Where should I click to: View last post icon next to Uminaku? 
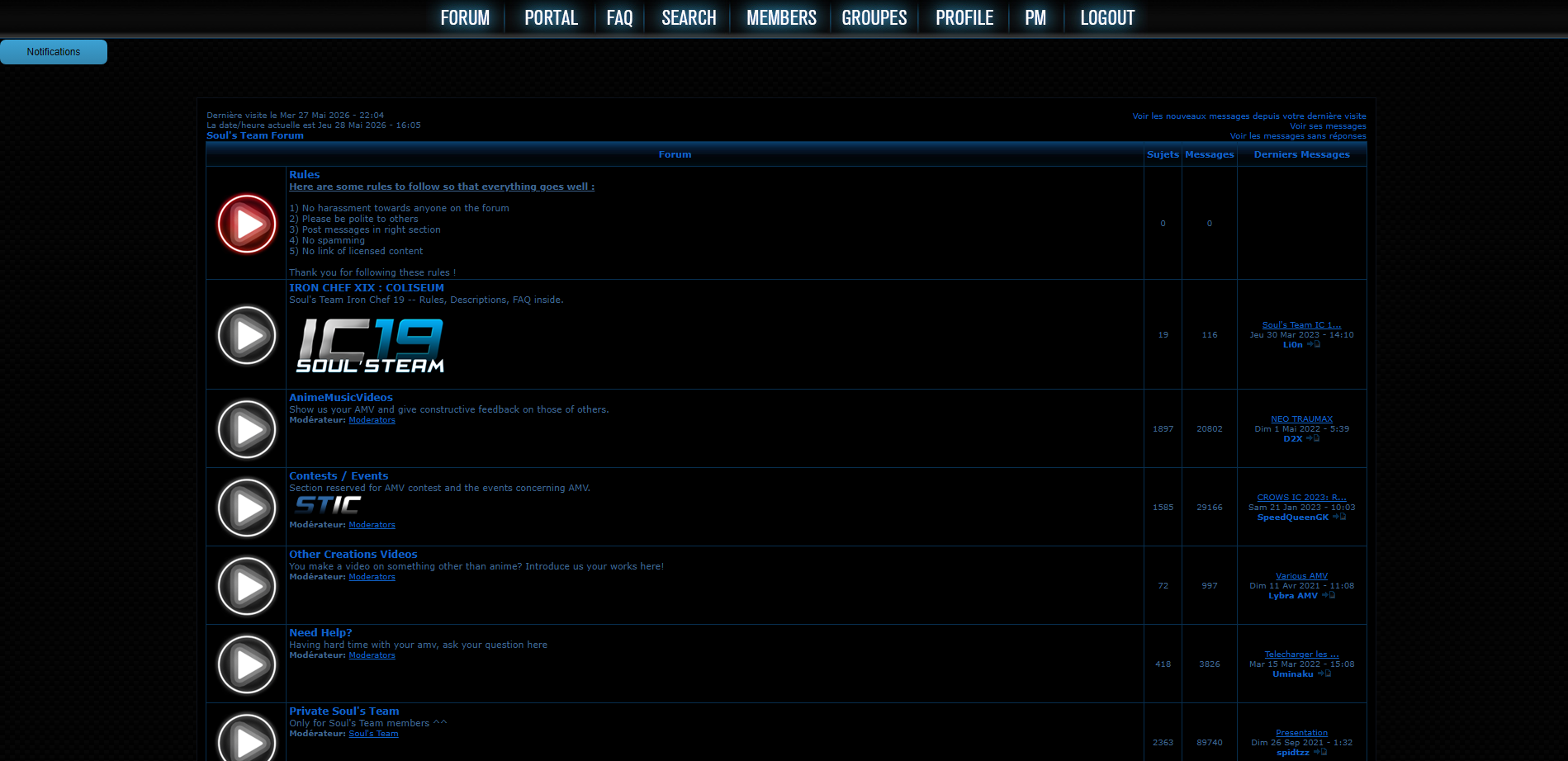point(1324,674)
